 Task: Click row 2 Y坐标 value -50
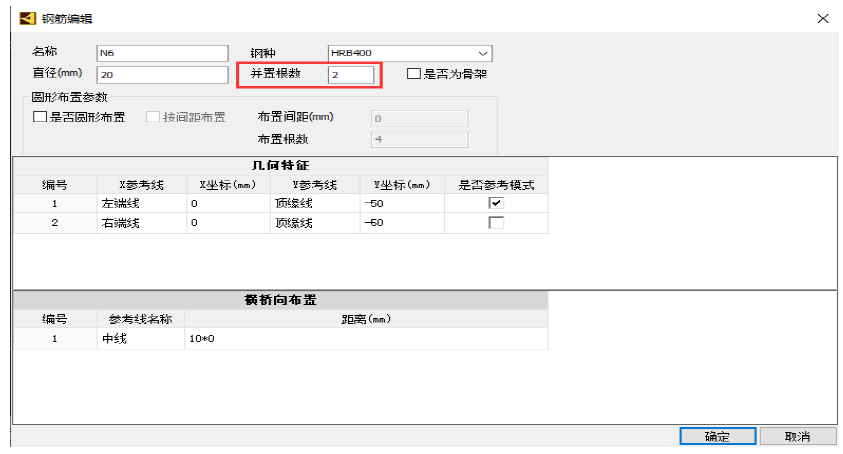click(x=402, y=223)
